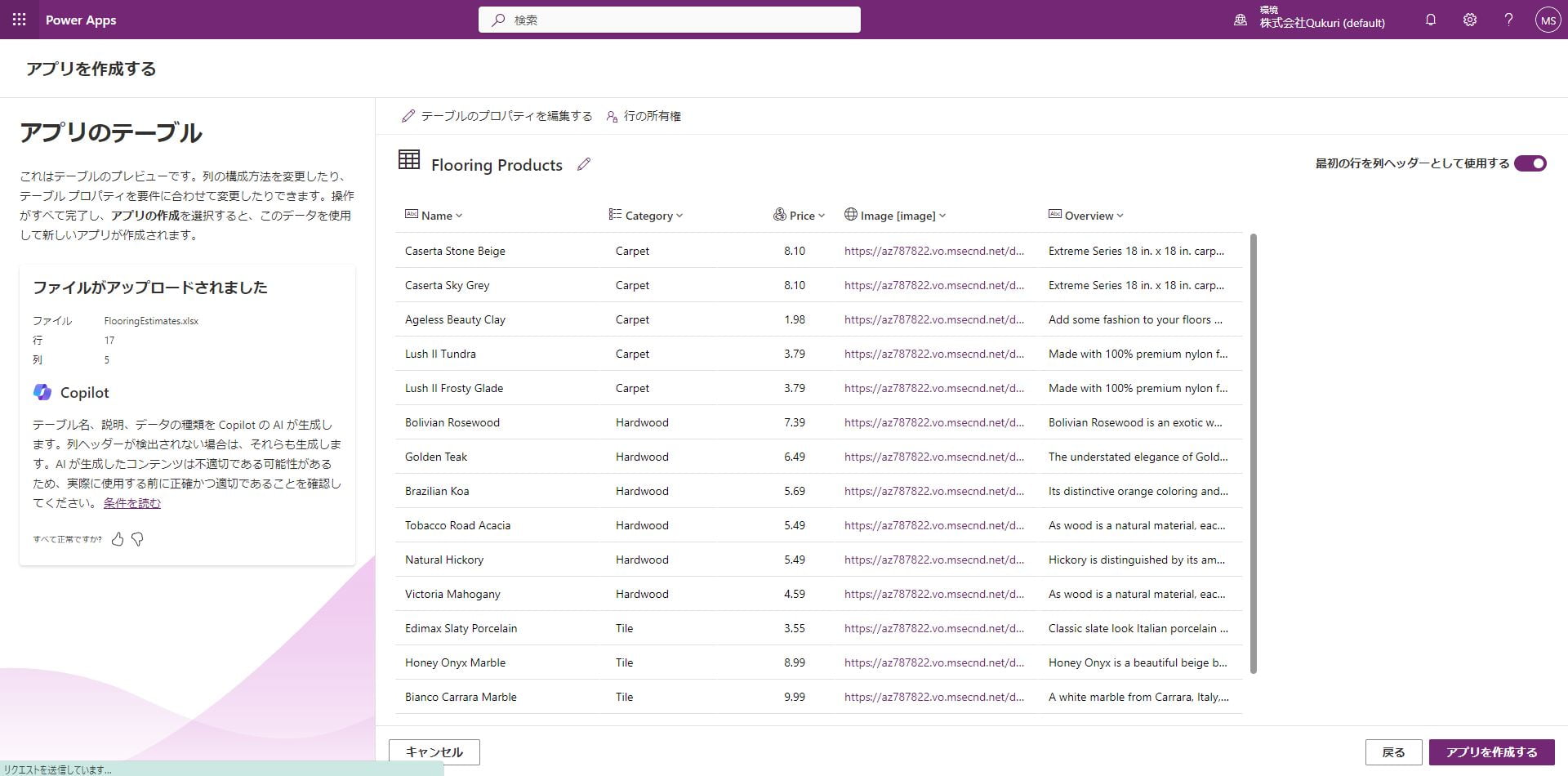Screen dimensions: 1568x776
Task: Click テーブルのプロパティを編集する command
Action: 497,116
